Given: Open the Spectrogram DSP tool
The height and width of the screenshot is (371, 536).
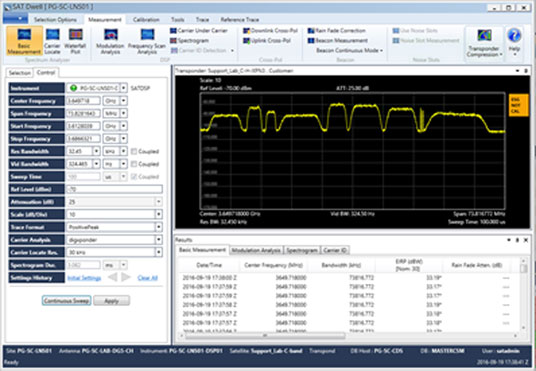Looking at the screenshot, I should point(189,41).
